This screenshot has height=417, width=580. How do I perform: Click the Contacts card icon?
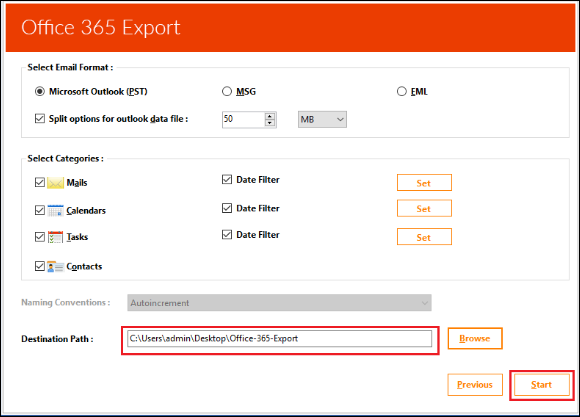(55, 266)
